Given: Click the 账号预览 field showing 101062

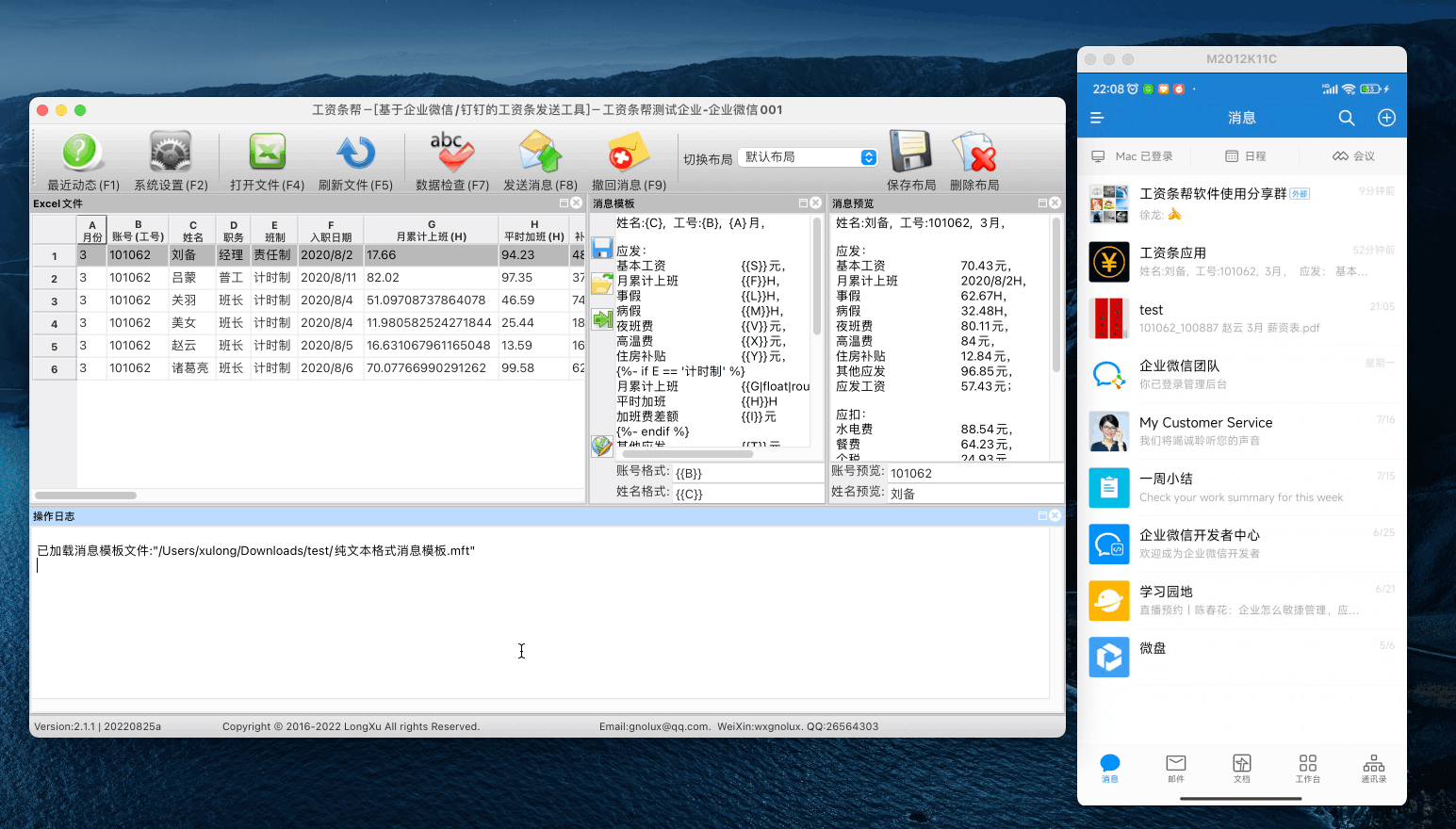Looking at the screenshot, I should point(975,473).
